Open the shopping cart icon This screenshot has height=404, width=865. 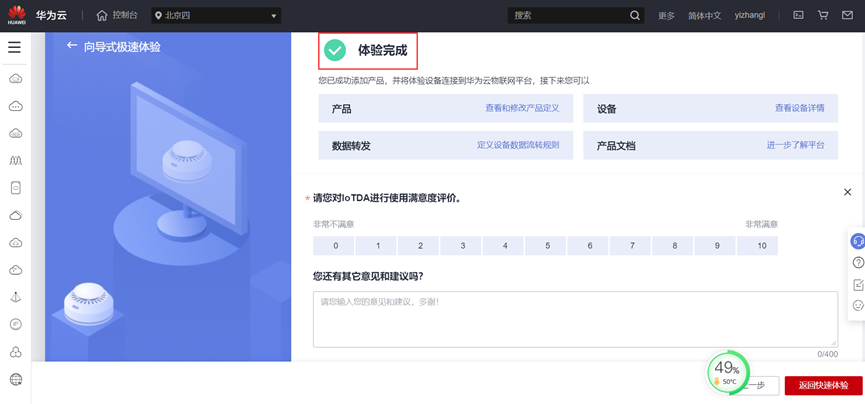click(x=823, y=15)
